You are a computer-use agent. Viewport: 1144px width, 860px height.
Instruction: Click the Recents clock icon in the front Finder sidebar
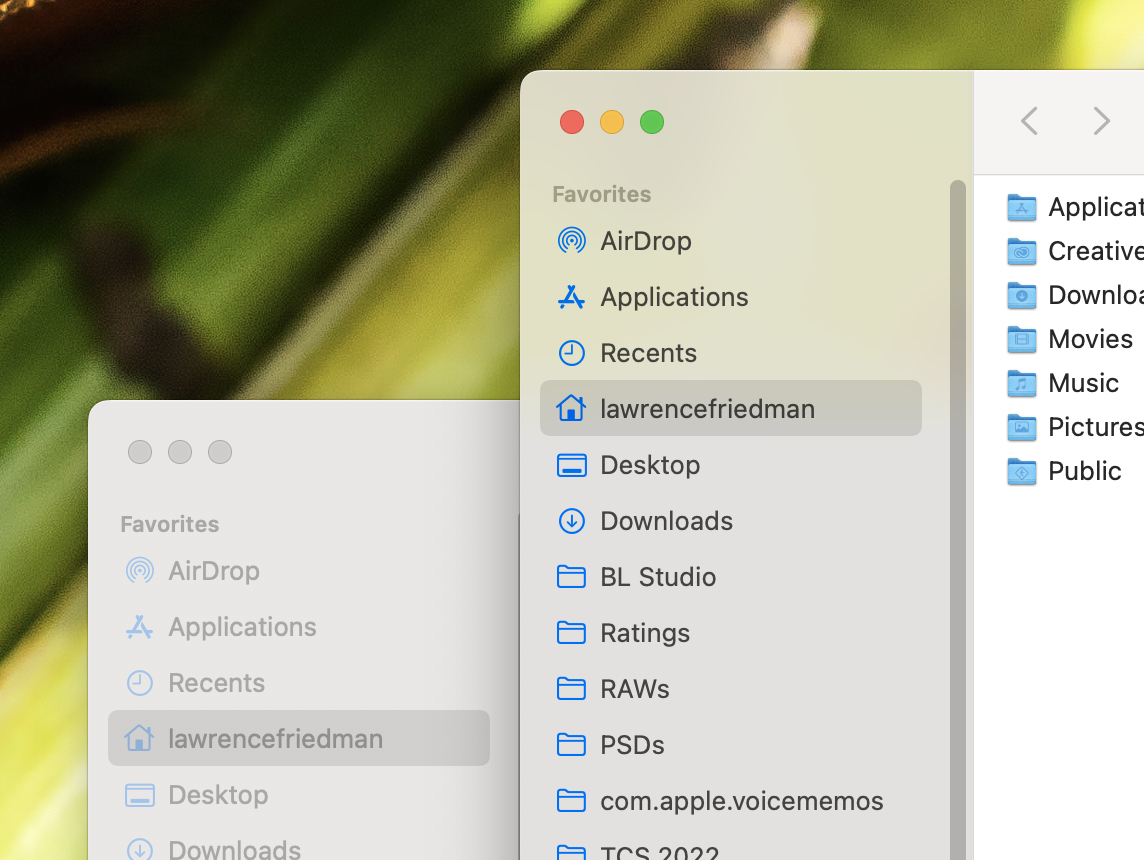[x=571, y=353]
